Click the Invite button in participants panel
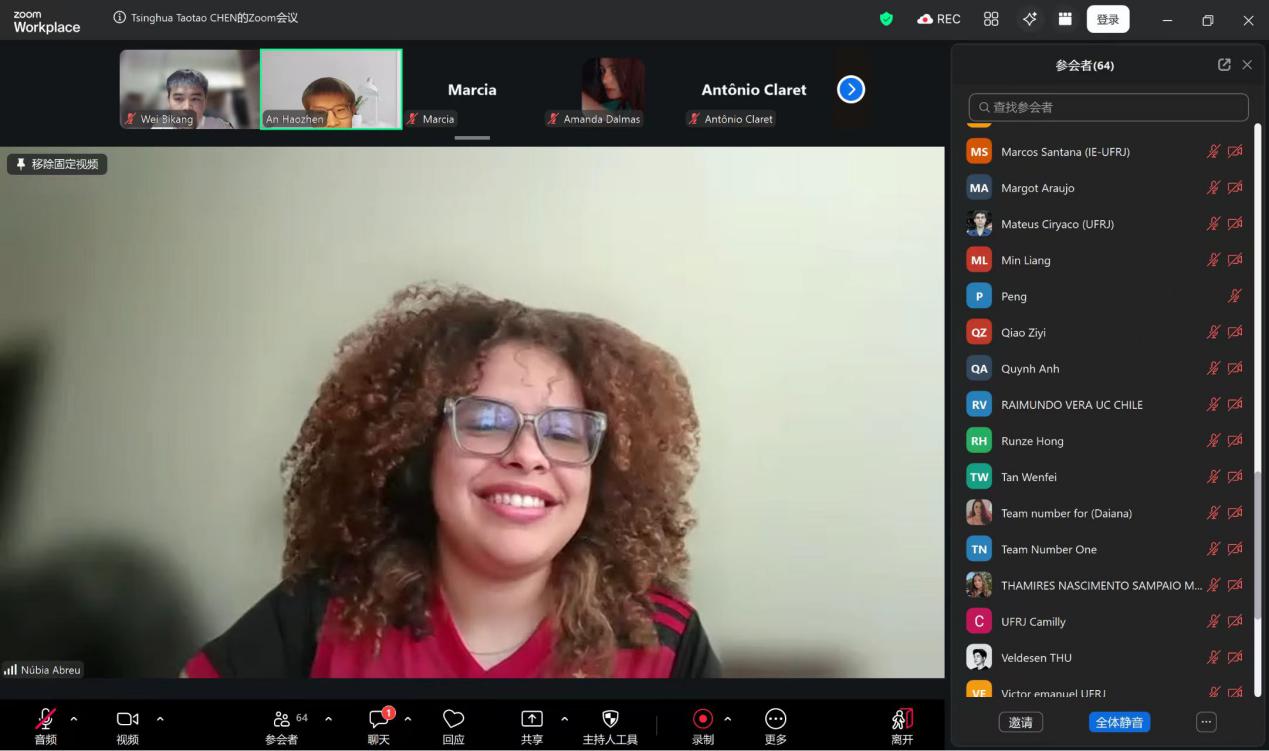Viewport: 1269px width, 751px height. coord(1020,722)
